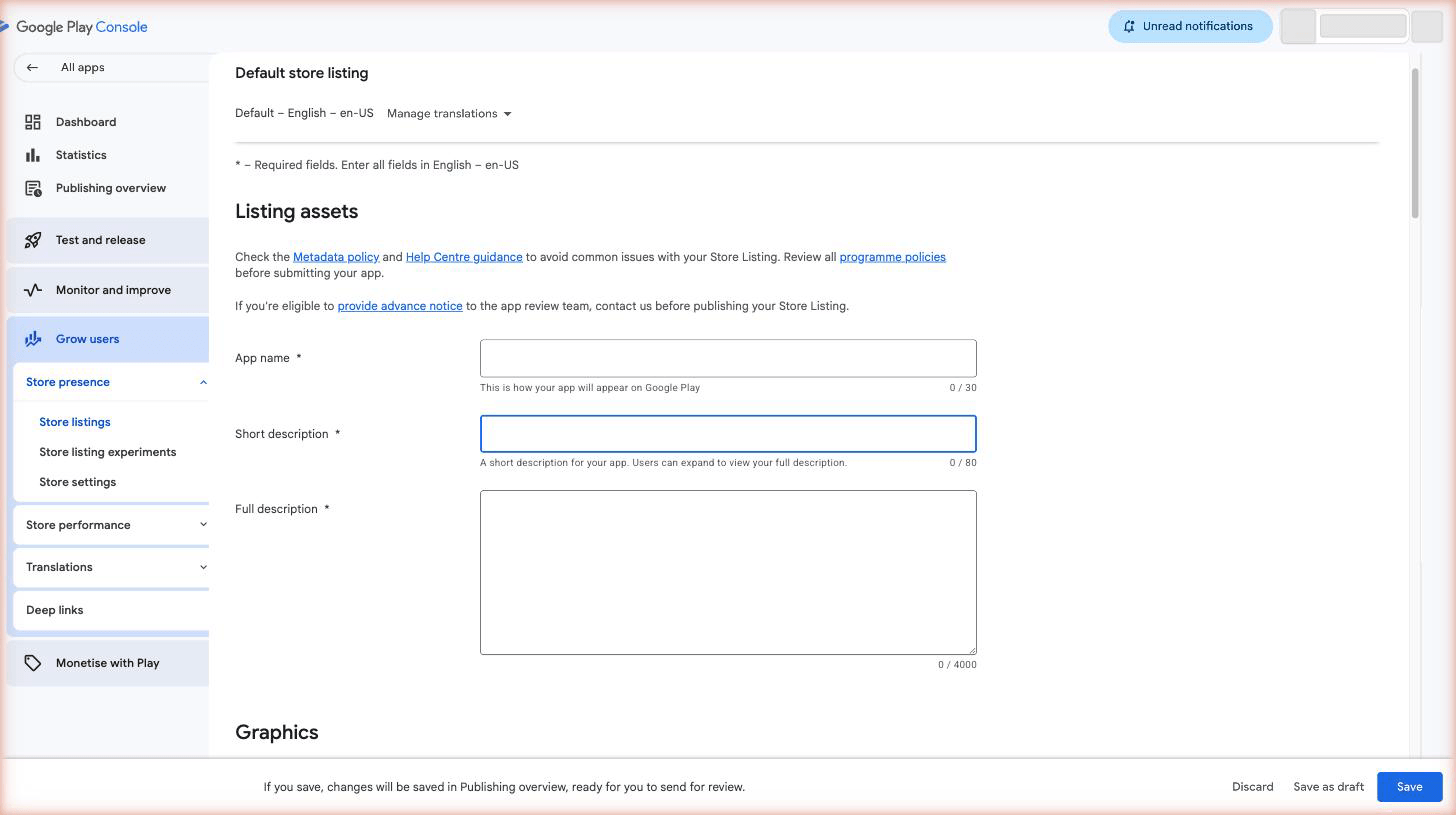Click Save as draft
The height and width of the screenshot is (815, 1456).
click(x=1328, y=787)
